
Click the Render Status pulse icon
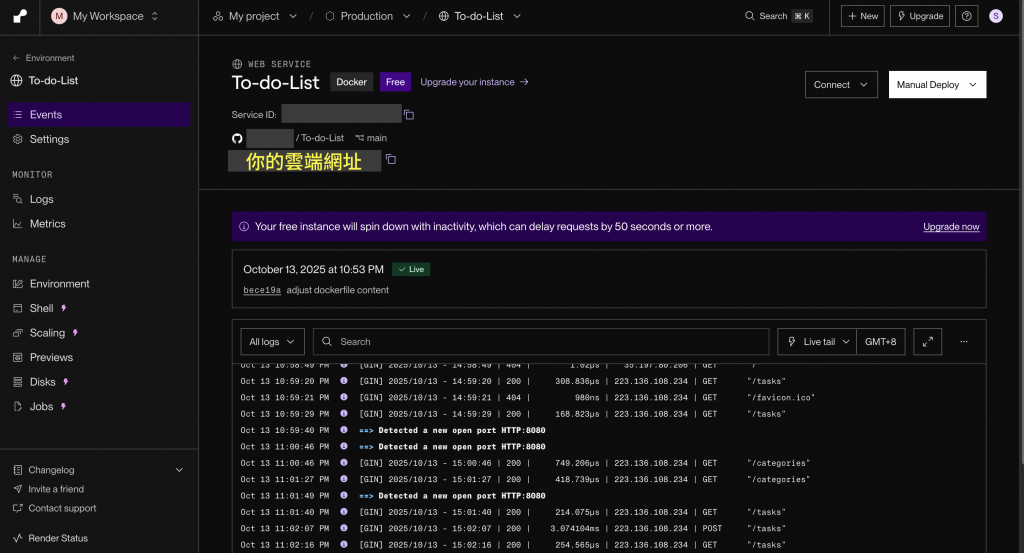pos(18,538)
